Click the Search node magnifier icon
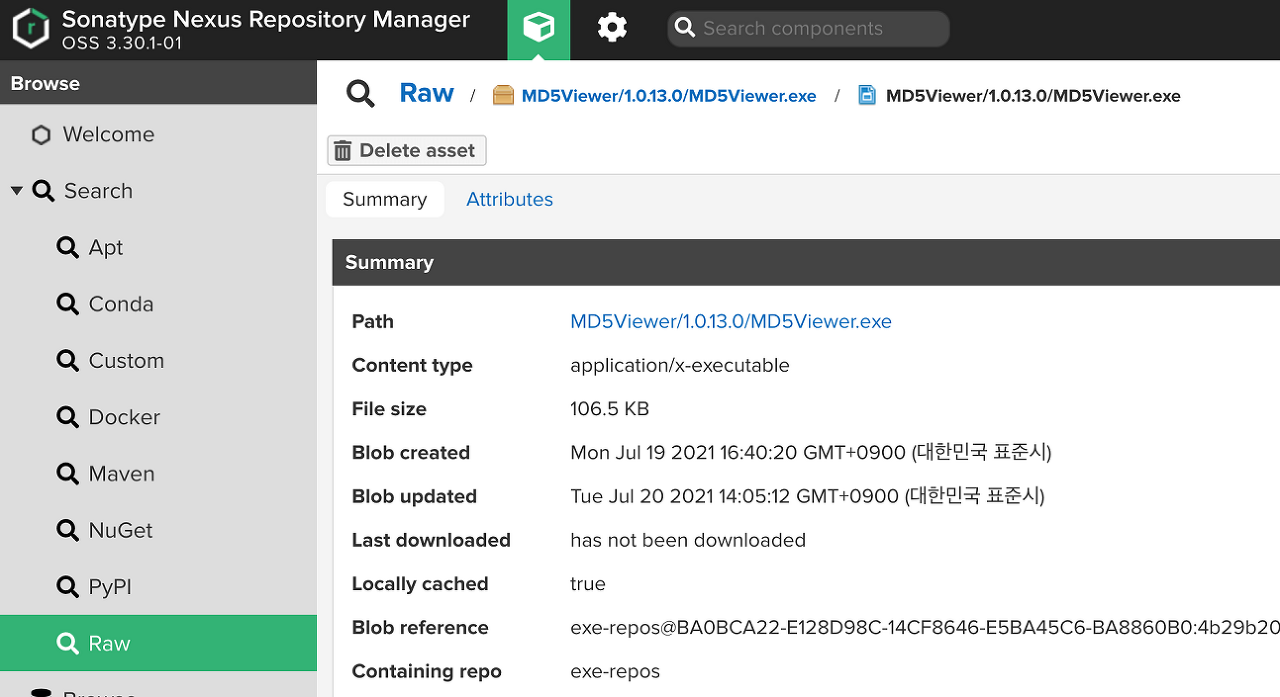The image size is (1280, 697). [43, 191]
